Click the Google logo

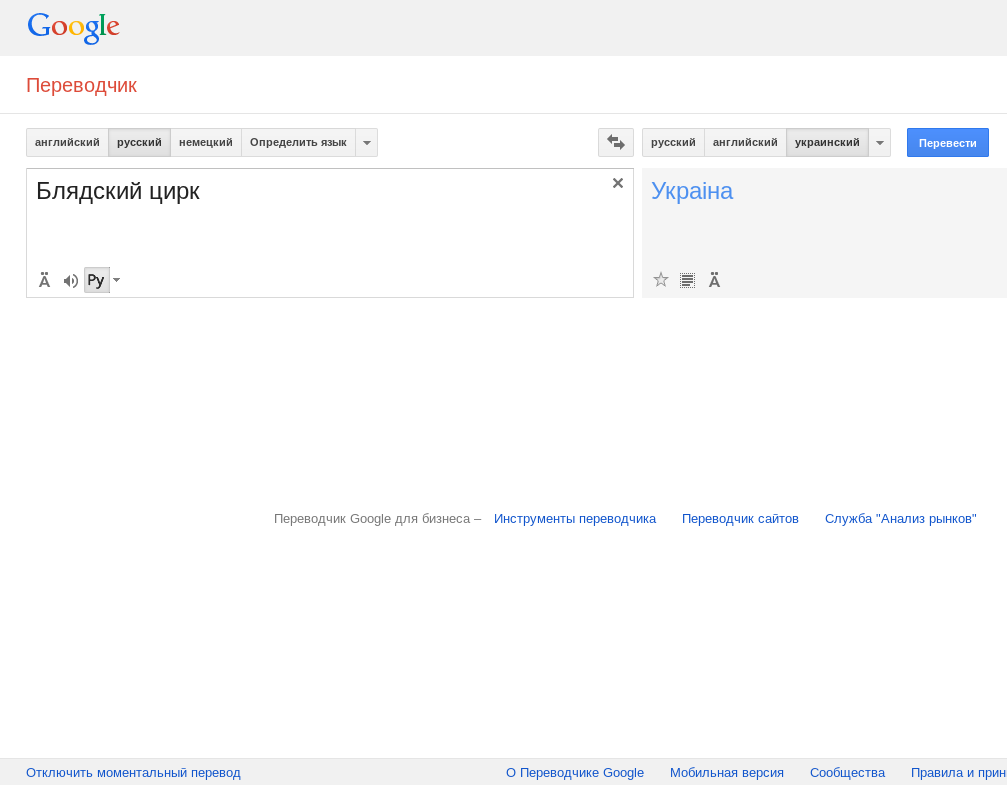click(x=73, y=27)
